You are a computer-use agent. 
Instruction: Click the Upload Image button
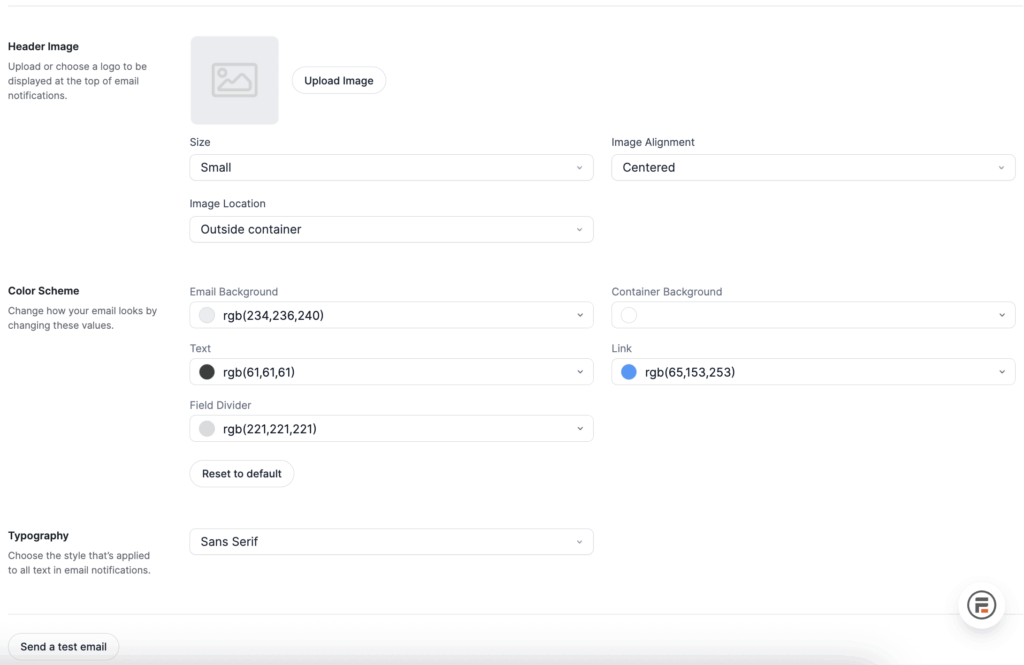click(338, 80)
